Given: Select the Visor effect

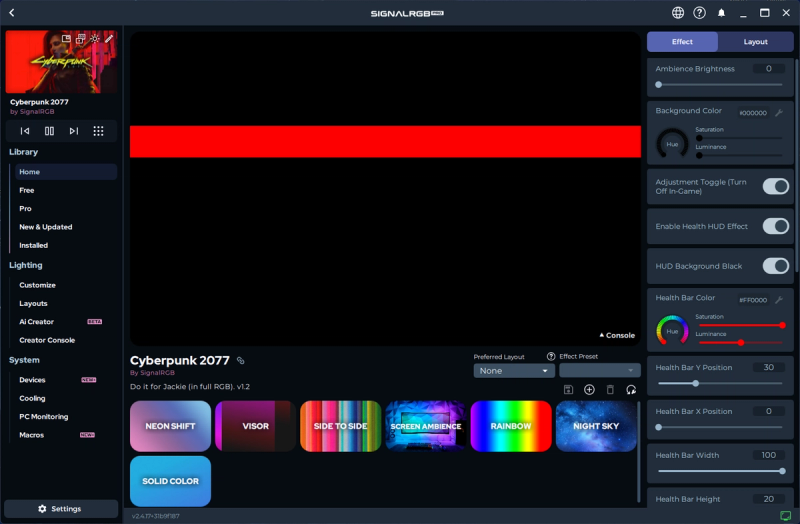Looking at the screenshot, I should (255, 426).
